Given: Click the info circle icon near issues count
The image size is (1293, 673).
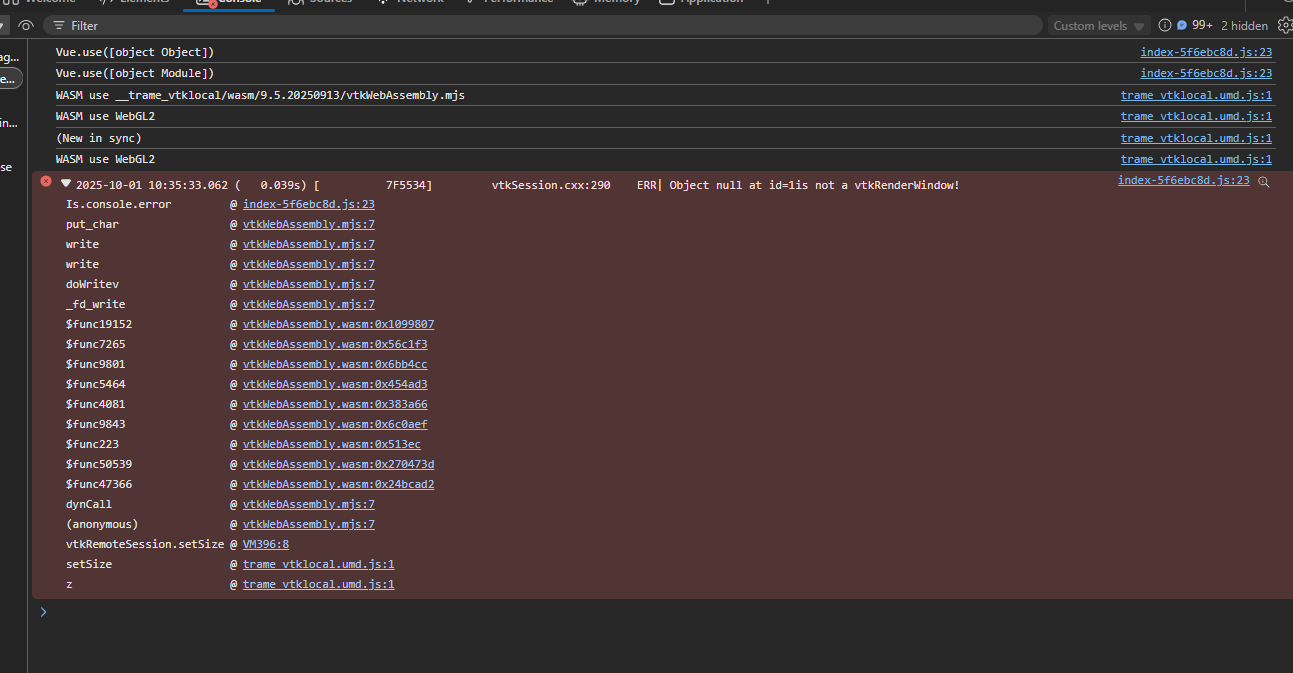Looking at the screenshot, I should 1164,25.
